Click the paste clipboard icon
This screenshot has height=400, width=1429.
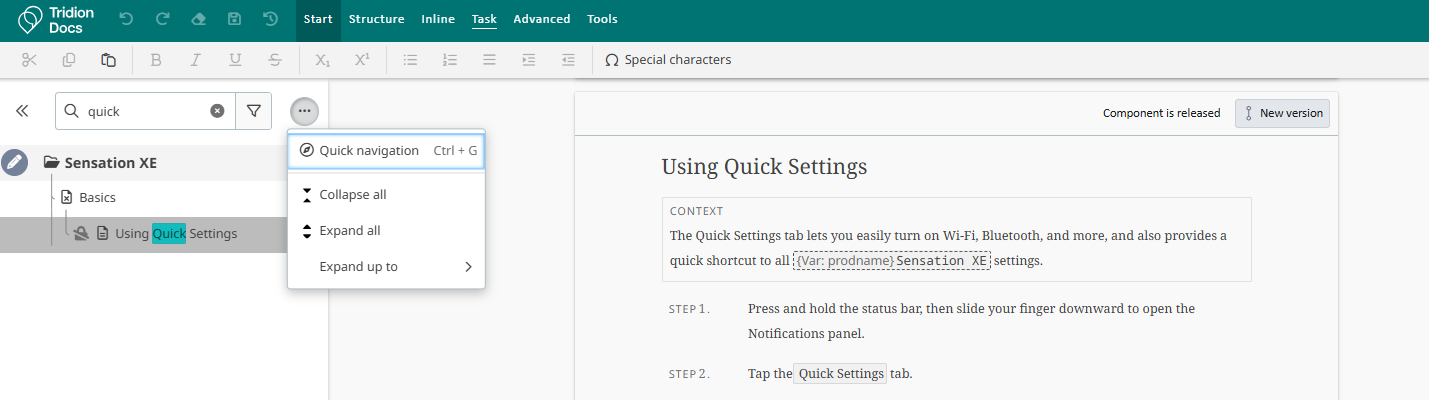pos(108,60)
